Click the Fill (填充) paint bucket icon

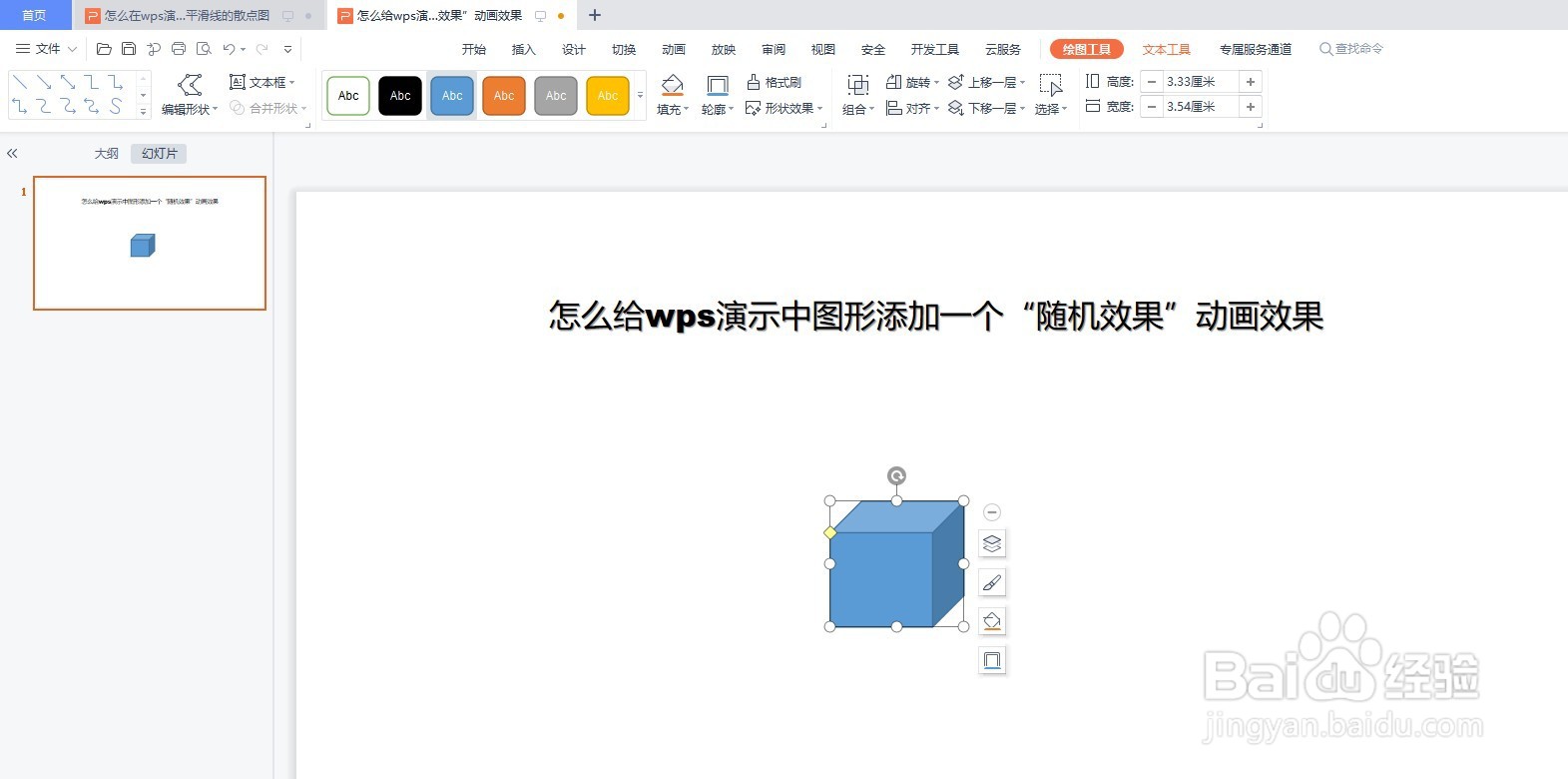(673, 86)
